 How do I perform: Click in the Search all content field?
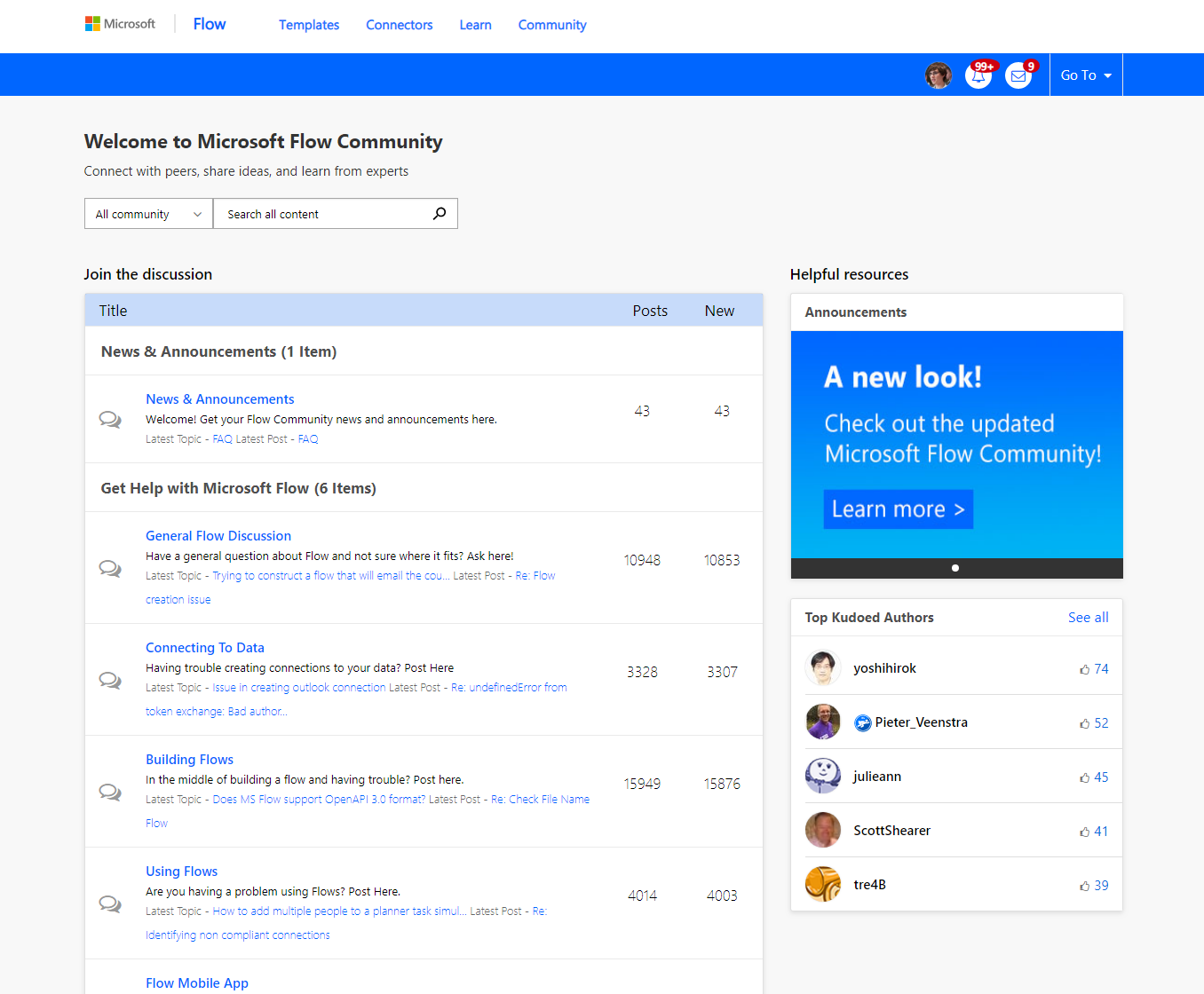324,214
